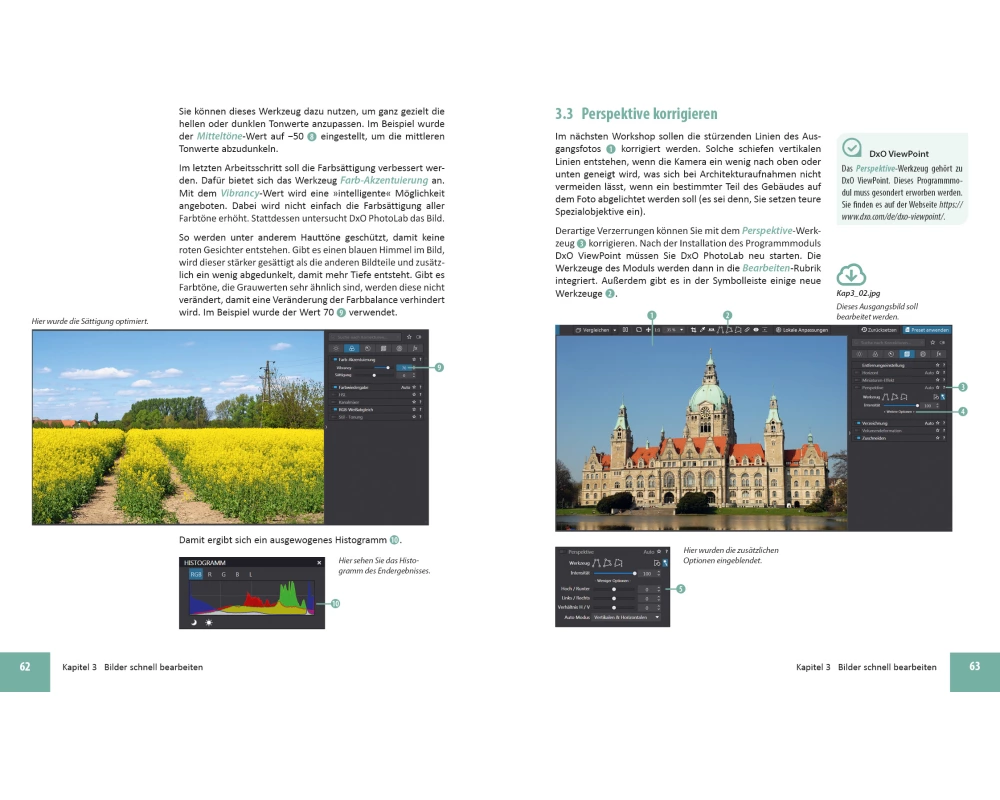Open the Vergleichen dropdown arrow
Viewport: 1000px width, 800px height.
[614, 329]
